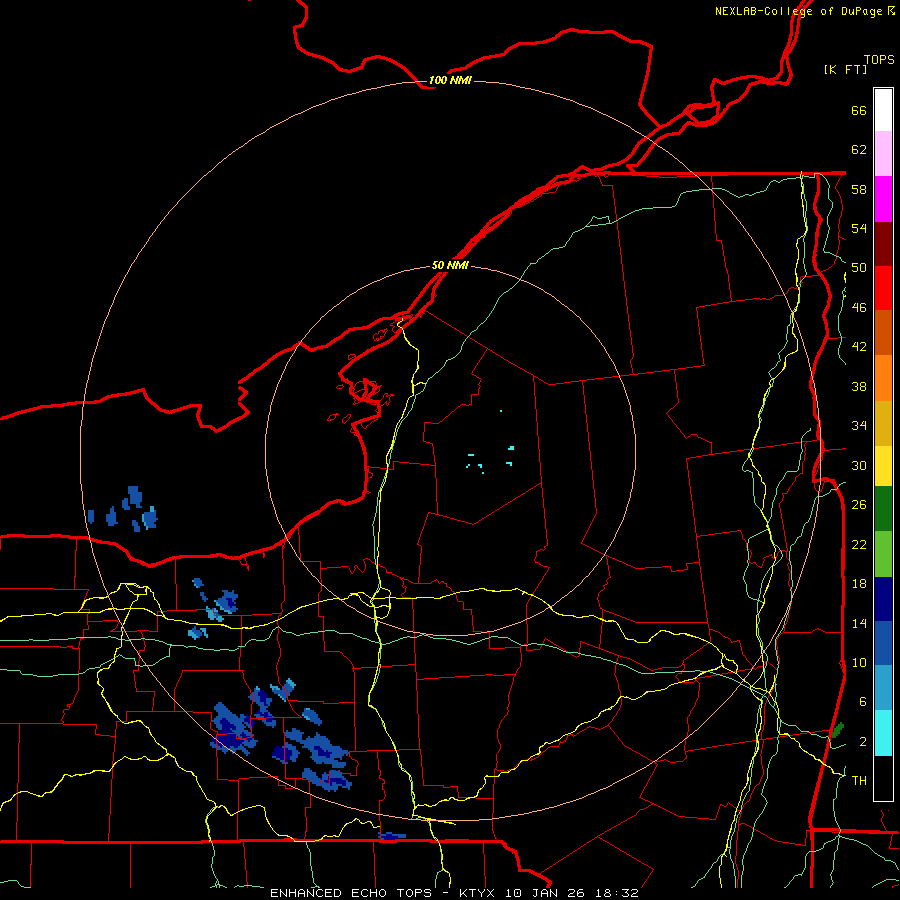Click the "TOPS" legend heading
The width and height of the screenshot is (900, 900).
[879, 60]
